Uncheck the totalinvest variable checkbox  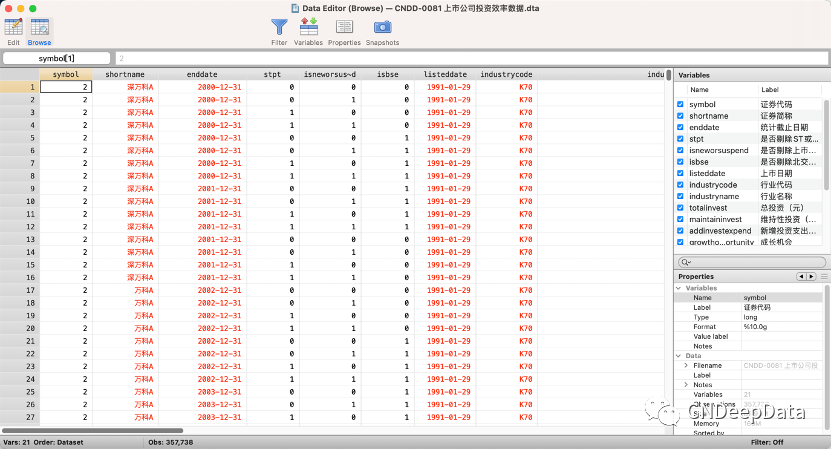(680, 208)
